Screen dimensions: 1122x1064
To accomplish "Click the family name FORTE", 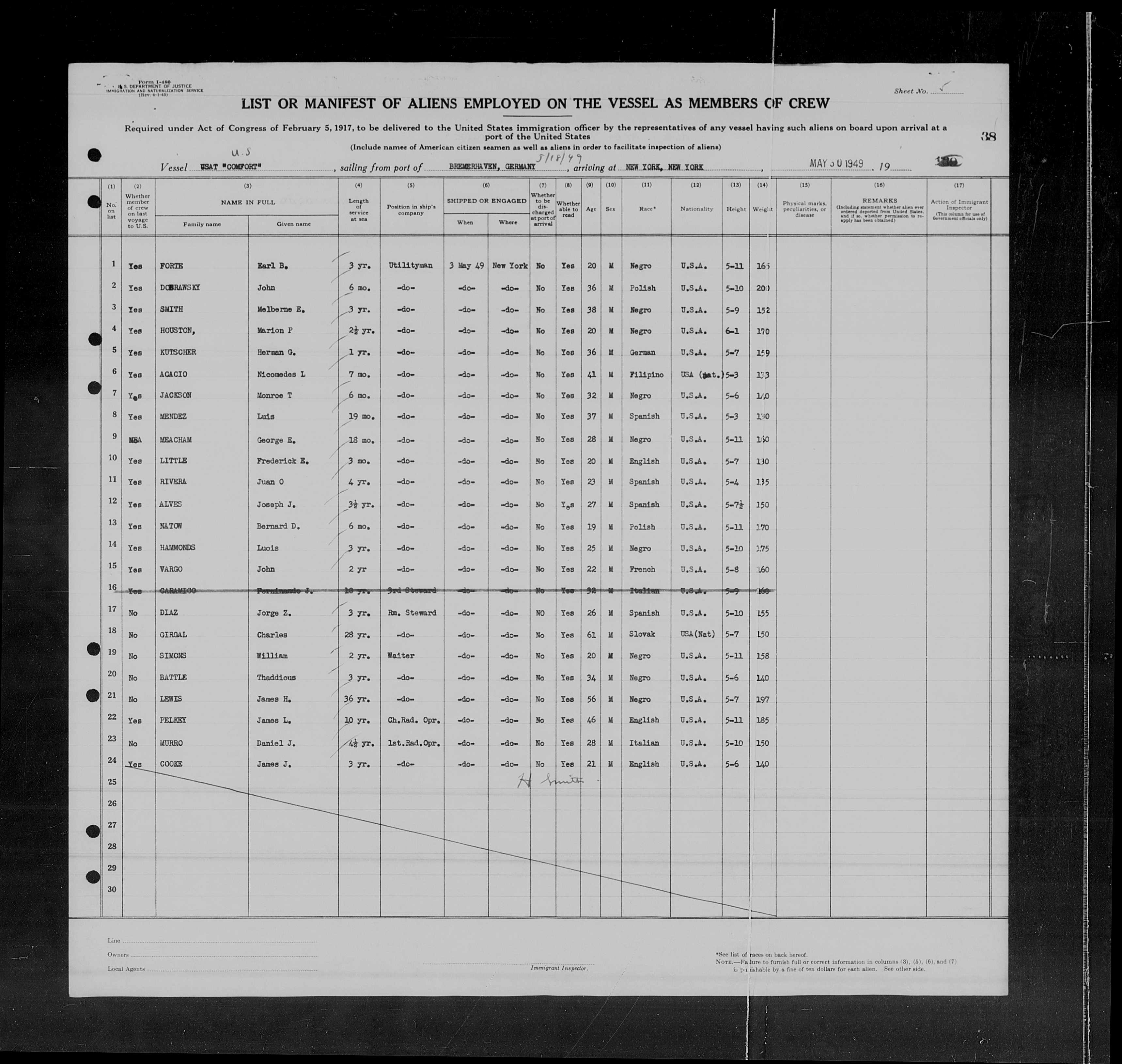I will [171, 266].
